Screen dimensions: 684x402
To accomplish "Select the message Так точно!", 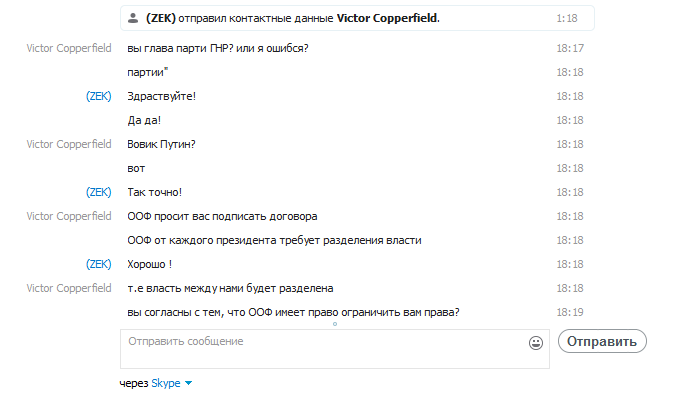I will coord(155,192).
